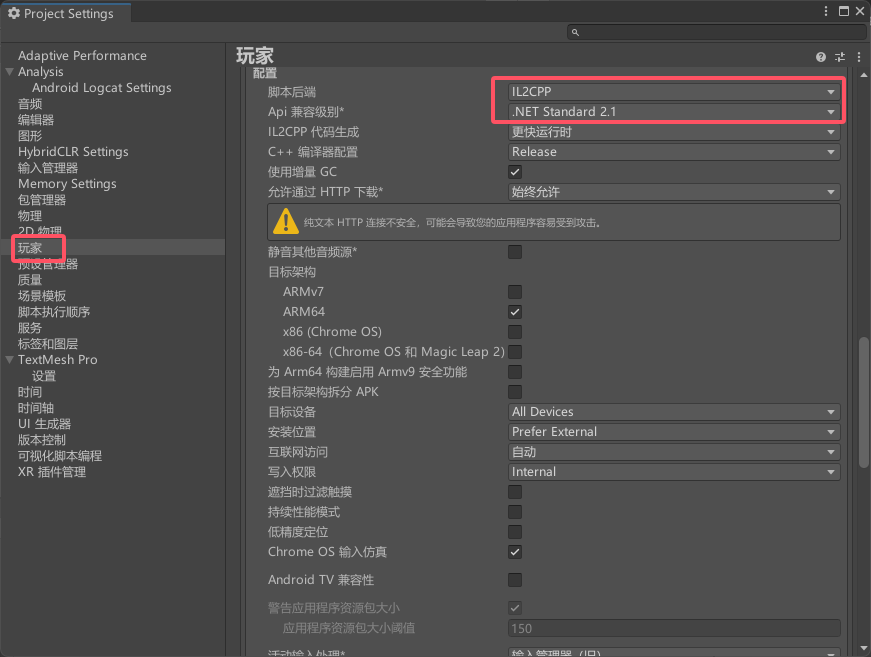Click the Project Settings gear icon
Screen dimensions: 871x657
(14, 14)
